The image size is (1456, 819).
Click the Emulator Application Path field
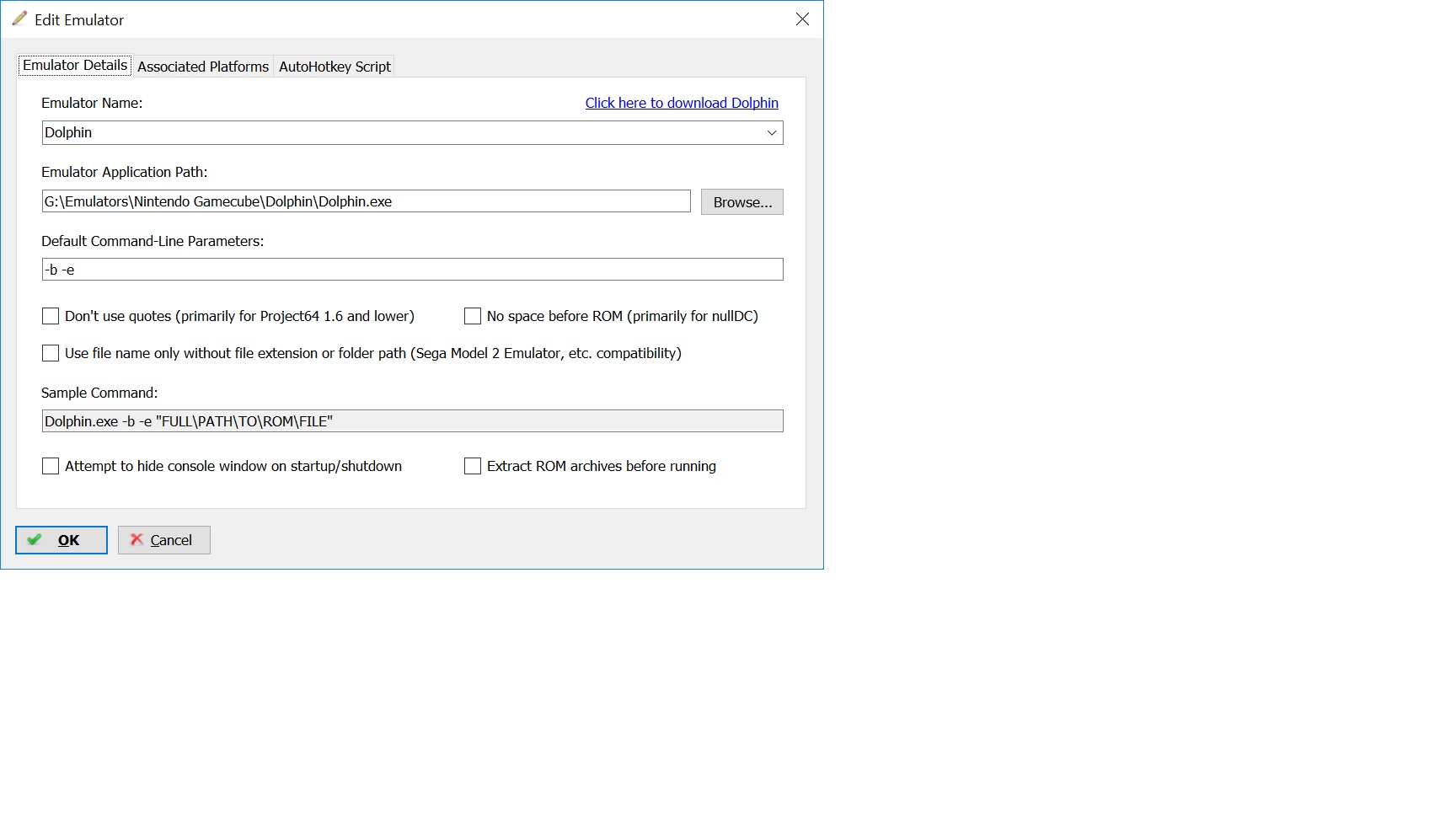[366, 201]
